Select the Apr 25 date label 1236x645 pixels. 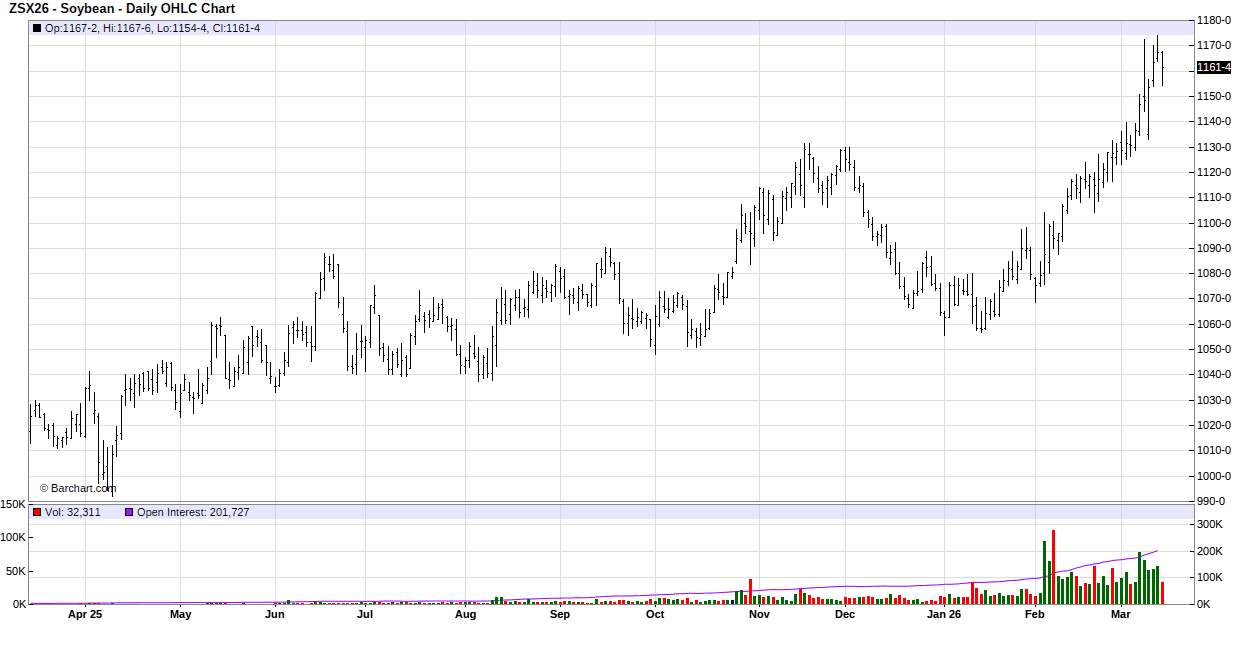pos(85,615)
